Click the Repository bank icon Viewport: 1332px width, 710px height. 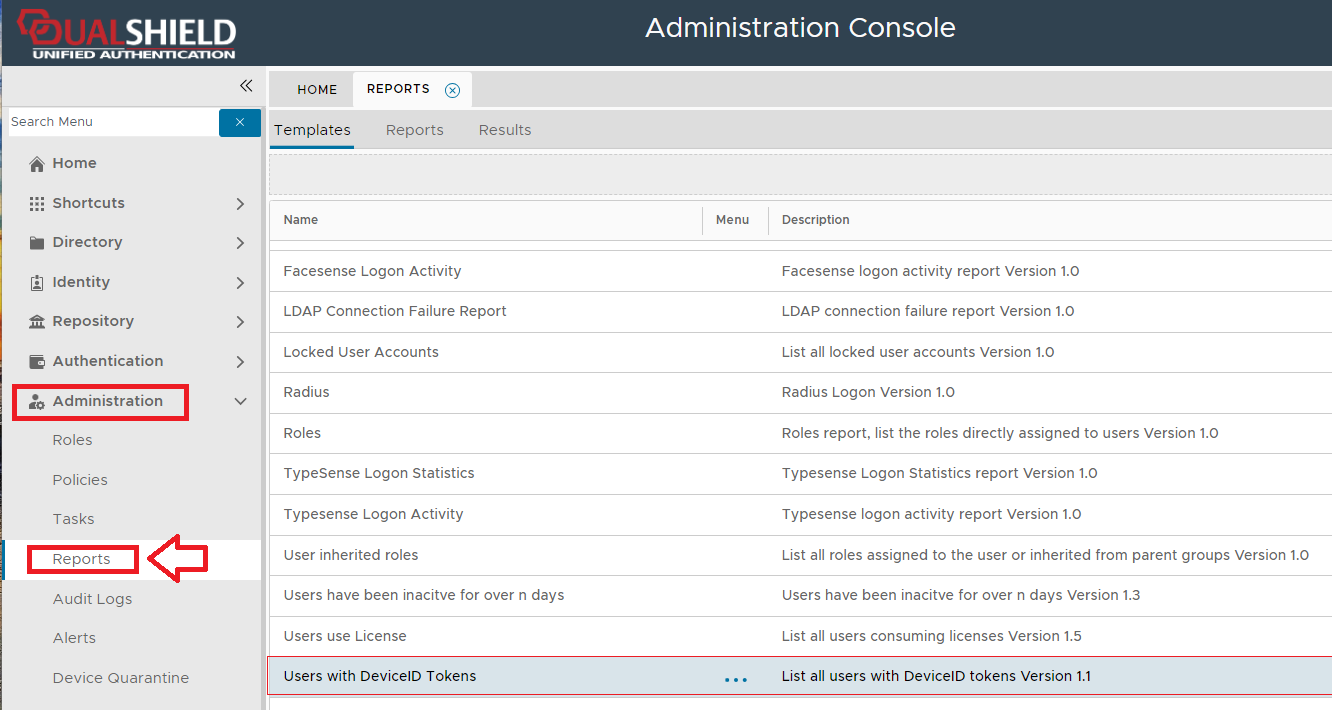coord(37,322)
